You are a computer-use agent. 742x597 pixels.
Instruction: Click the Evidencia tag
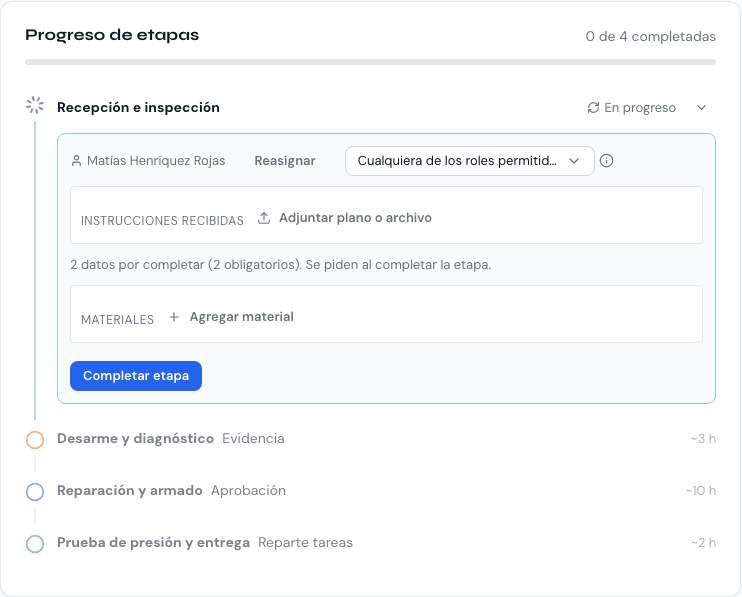[253, 439]
